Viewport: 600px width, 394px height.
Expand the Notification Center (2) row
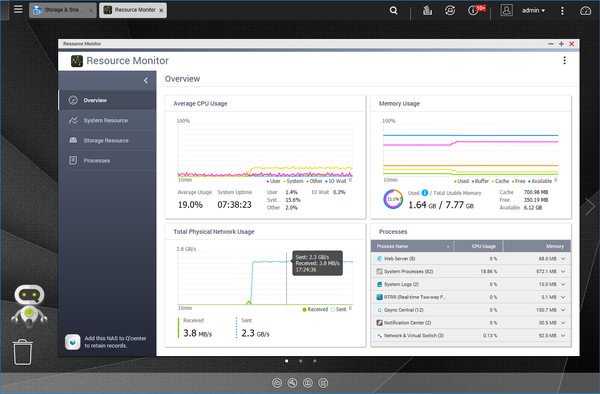[x=563, y=323]
